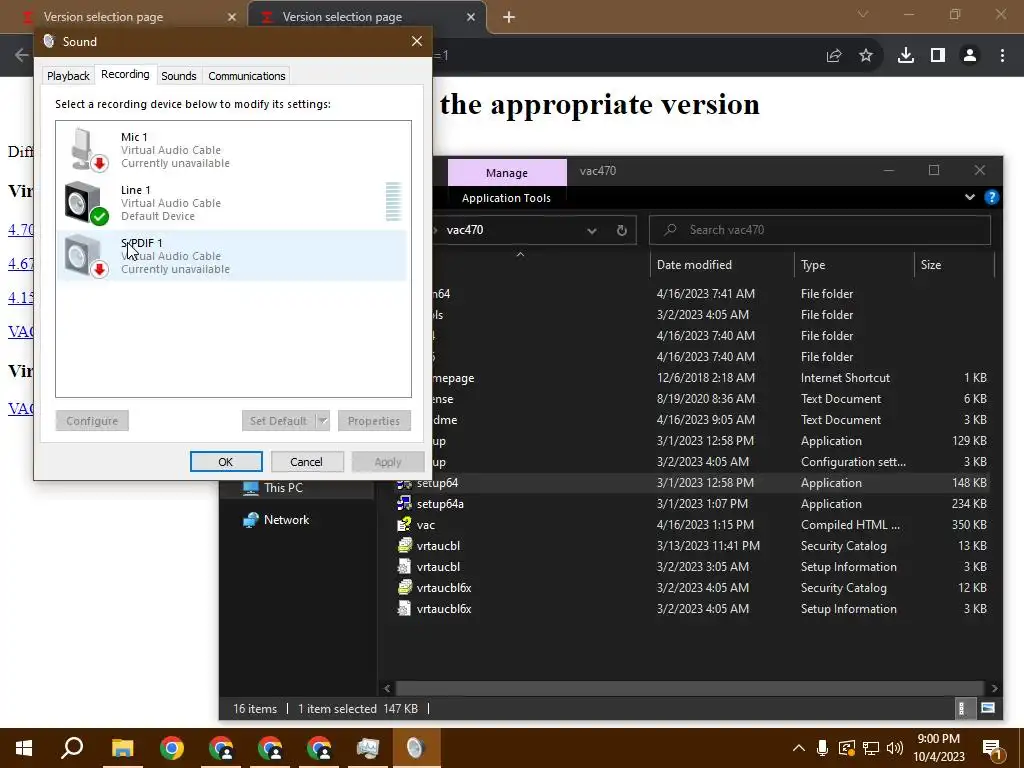Open Chrome downloads icon
Viewport: 1024px width, 768px height.
(906, 56)
